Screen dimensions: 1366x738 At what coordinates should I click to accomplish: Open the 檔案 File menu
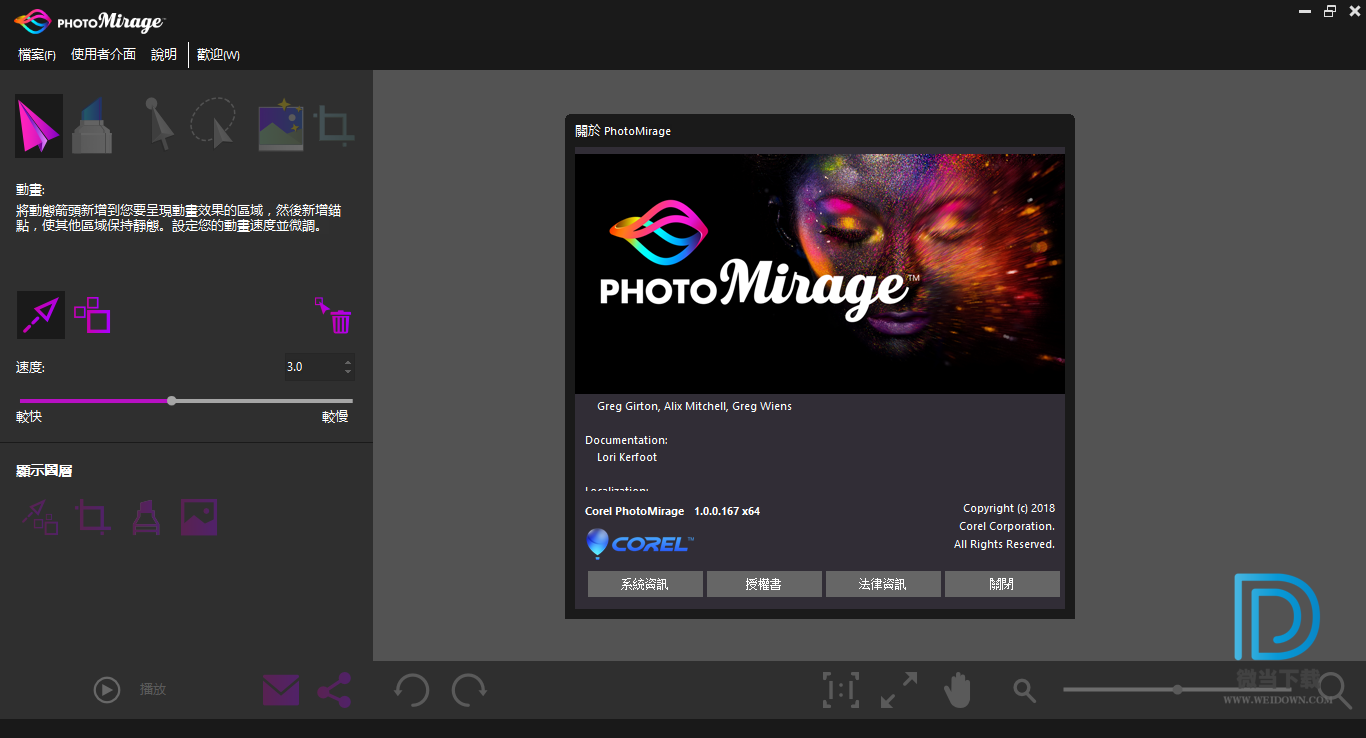click(x=37, y=54)
